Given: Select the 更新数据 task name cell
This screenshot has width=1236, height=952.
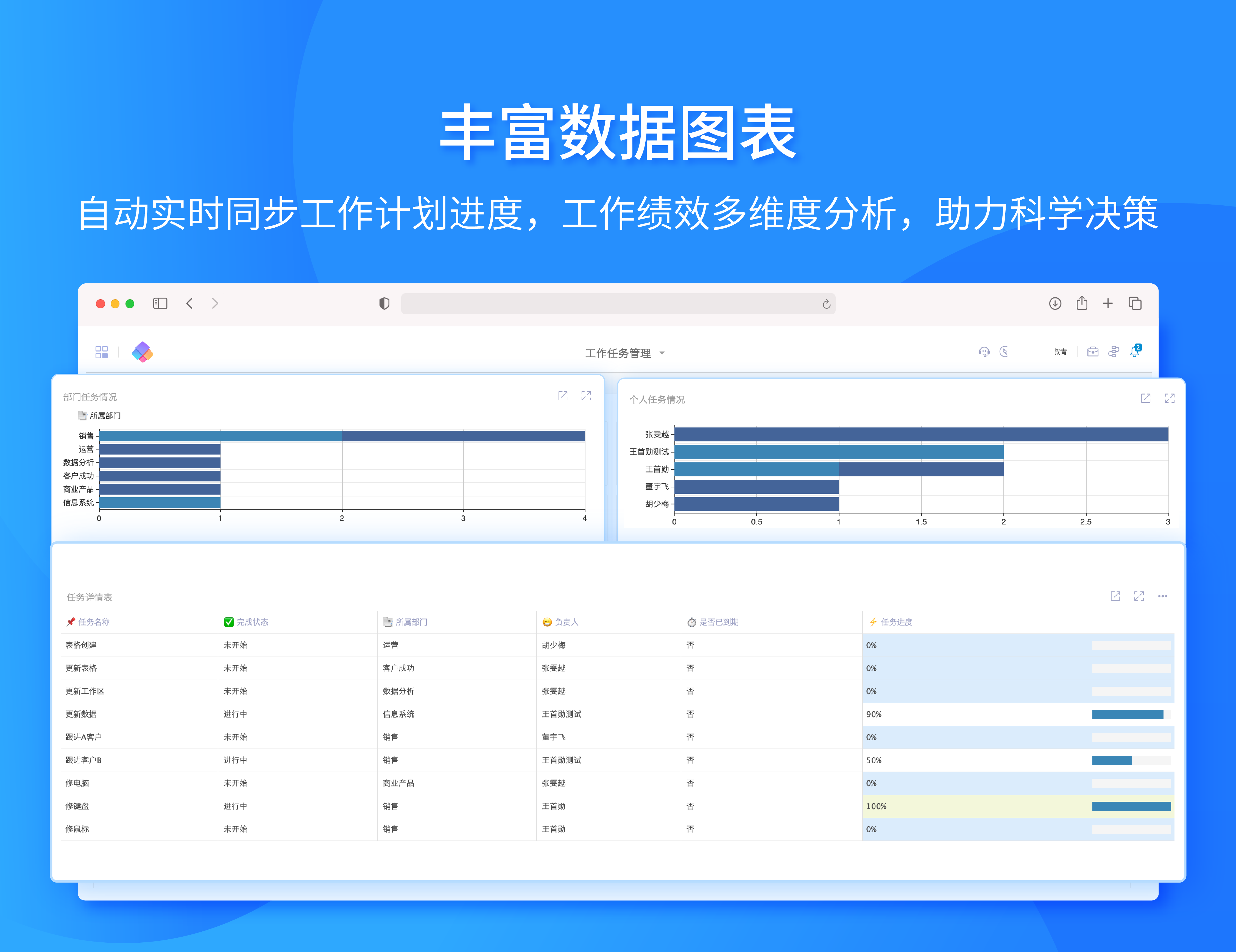Looking at the screenshot, I should [139, 714].
